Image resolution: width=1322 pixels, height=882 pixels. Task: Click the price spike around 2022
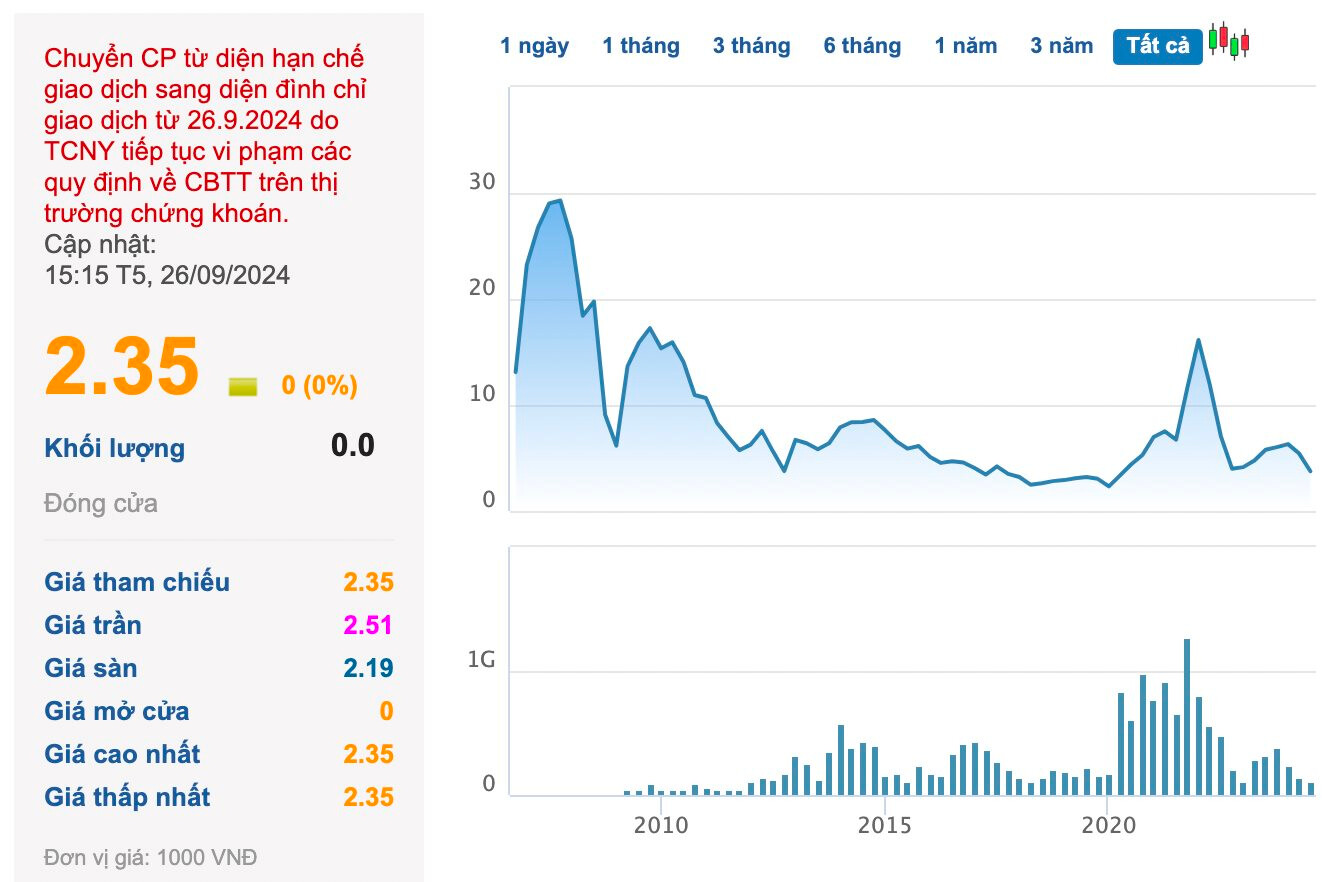pyautogui.click(x=1198, y=341)
